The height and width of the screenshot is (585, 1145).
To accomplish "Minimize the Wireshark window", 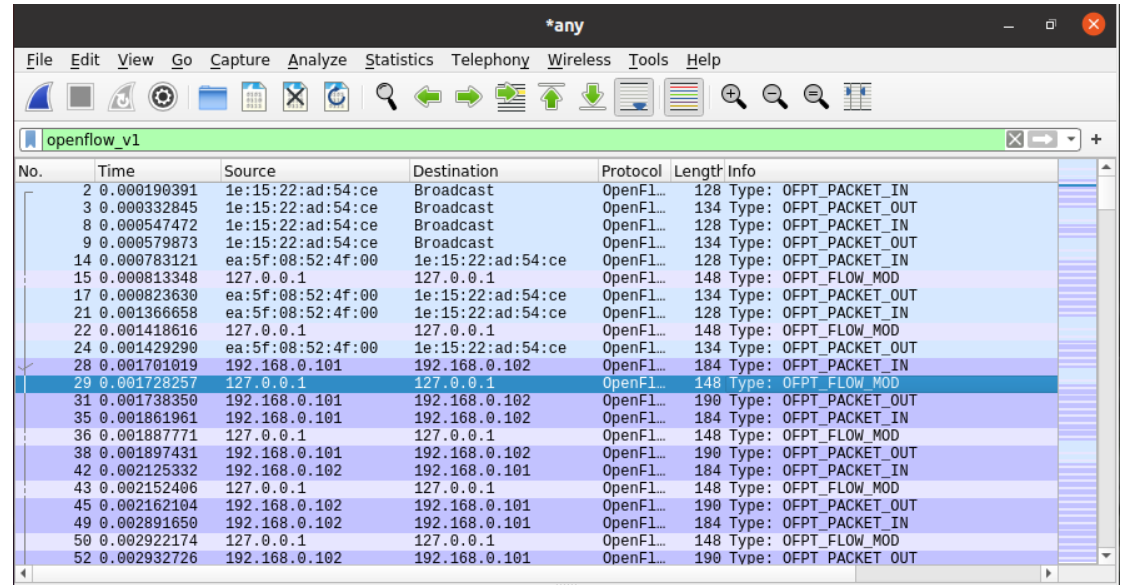I will coord(1009,25).
